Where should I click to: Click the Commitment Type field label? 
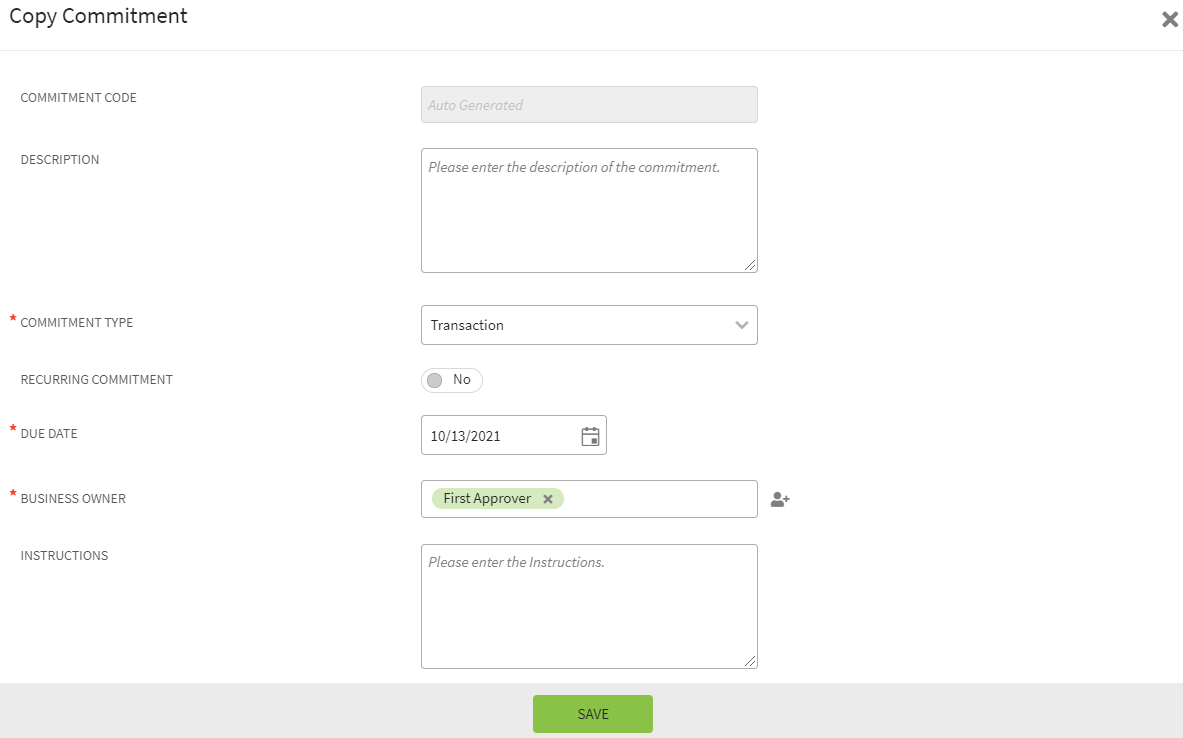77,323
